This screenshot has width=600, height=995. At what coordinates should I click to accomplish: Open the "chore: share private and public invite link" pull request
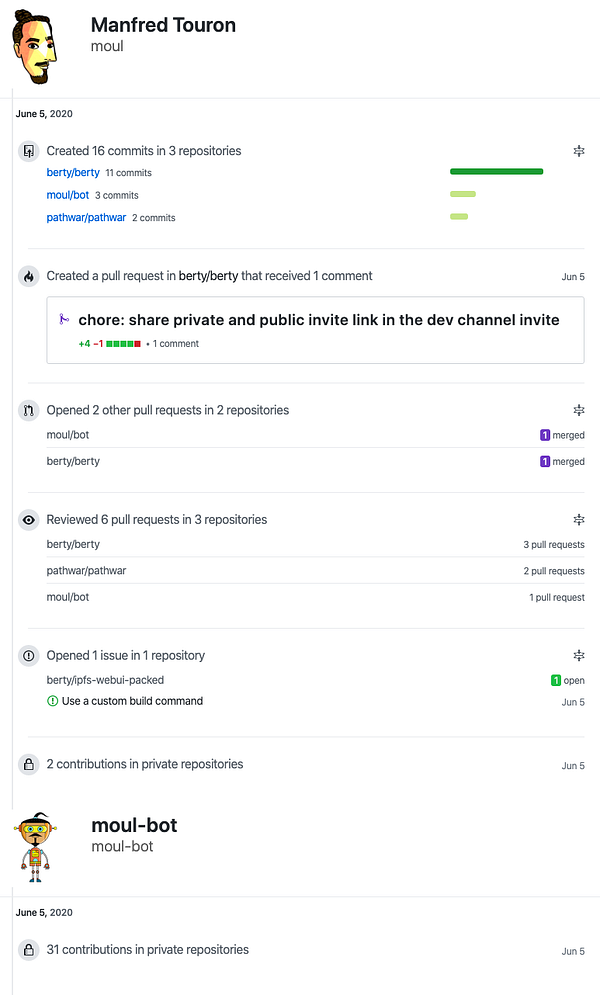coord(318,320)
